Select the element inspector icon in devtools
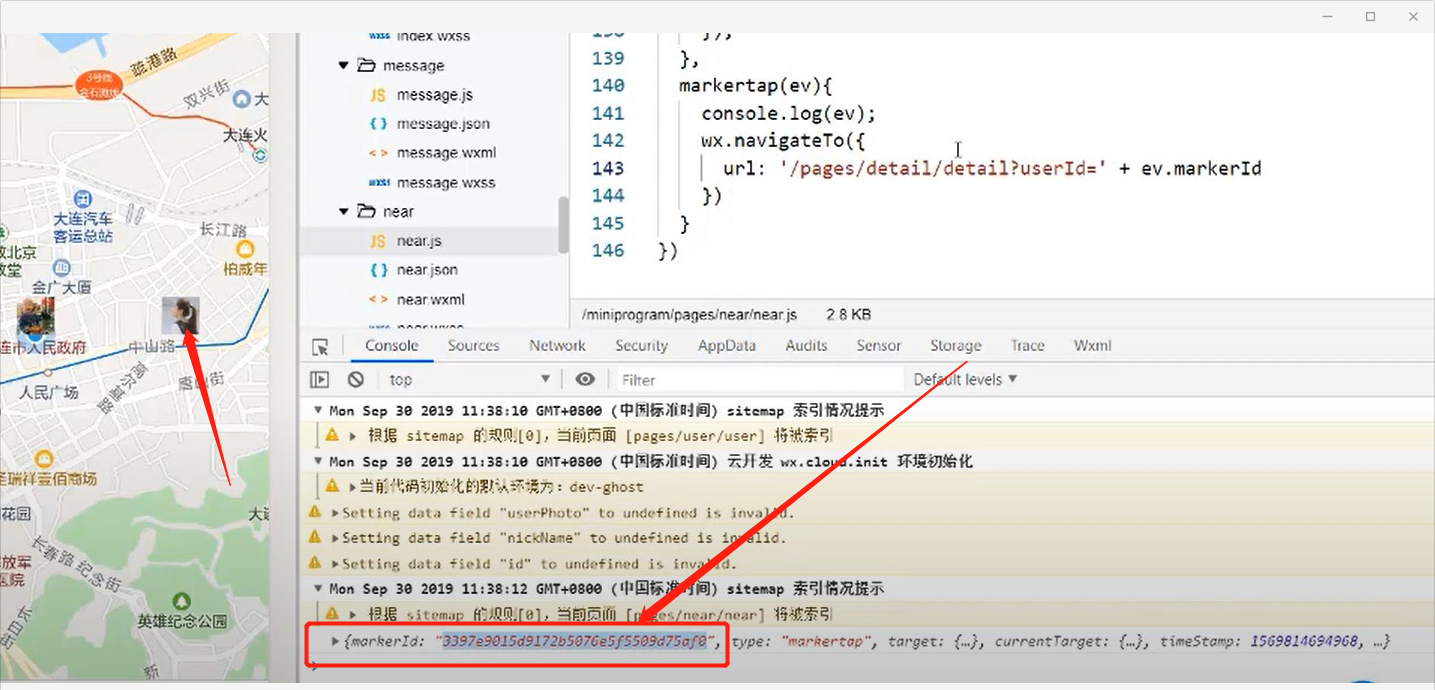This screenshot has height=690, width=1435. (320, 347)
